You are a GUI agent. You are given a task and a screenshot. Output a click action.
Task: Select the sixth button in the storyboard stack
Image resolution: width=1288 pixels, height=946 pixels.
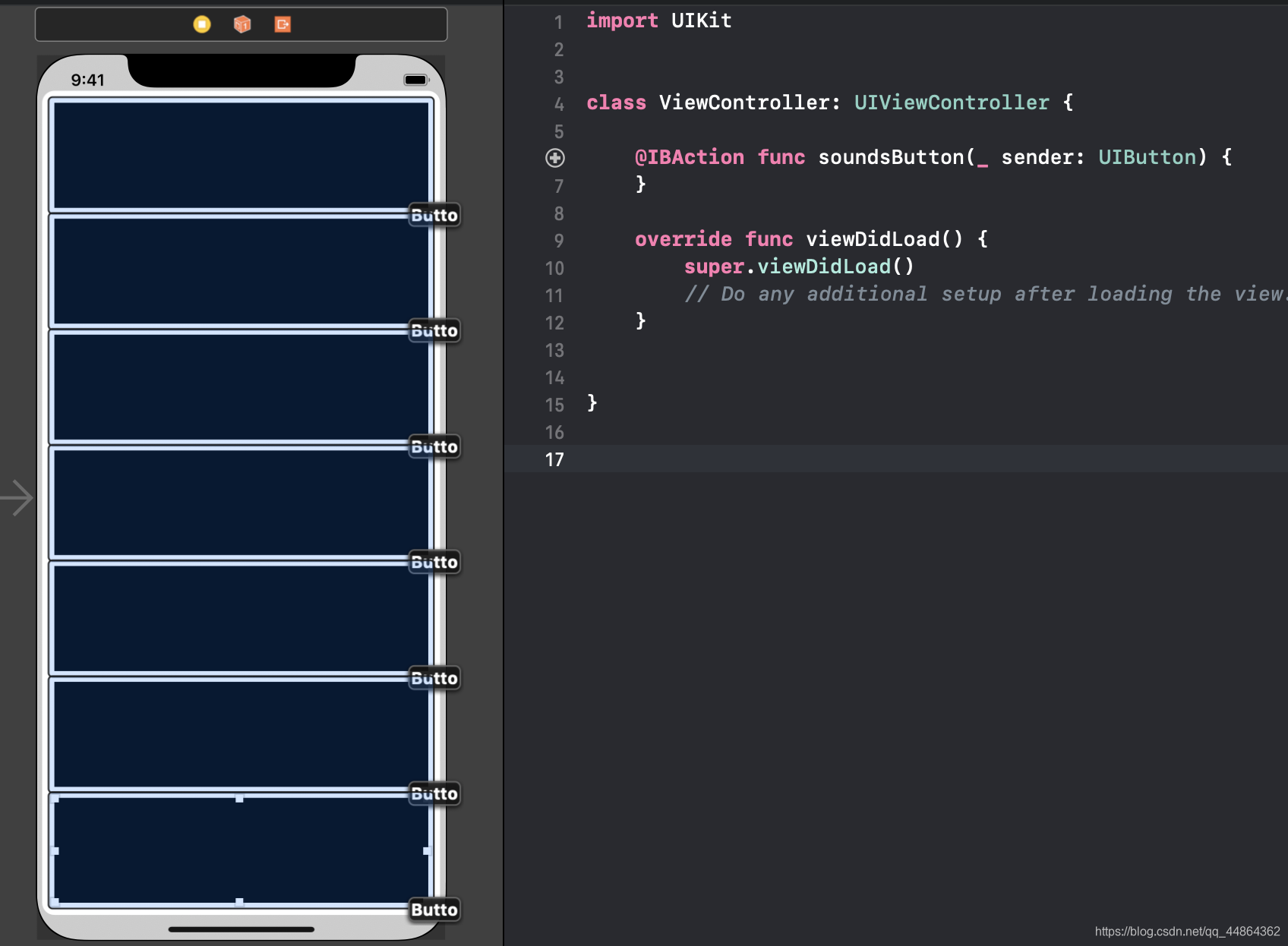pyautogui.click(x=241, y=734)
